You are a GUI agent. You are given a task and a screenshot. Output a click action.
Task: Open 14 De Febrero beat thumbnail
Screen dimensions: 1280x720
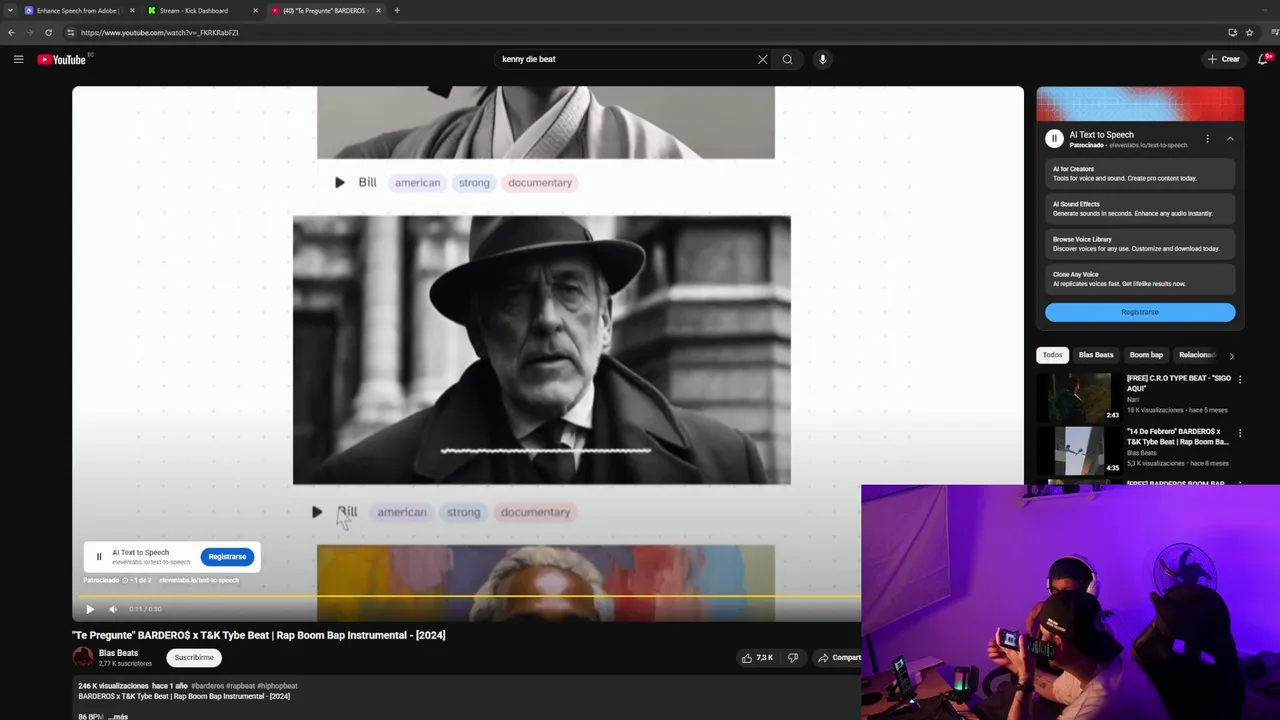click(1079, 451)
